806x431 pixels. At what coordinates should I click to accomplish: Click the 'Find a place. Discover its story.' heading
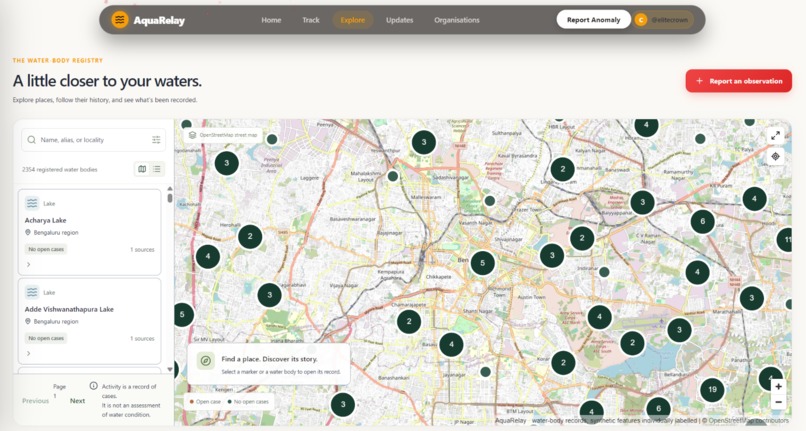(269, 359)
